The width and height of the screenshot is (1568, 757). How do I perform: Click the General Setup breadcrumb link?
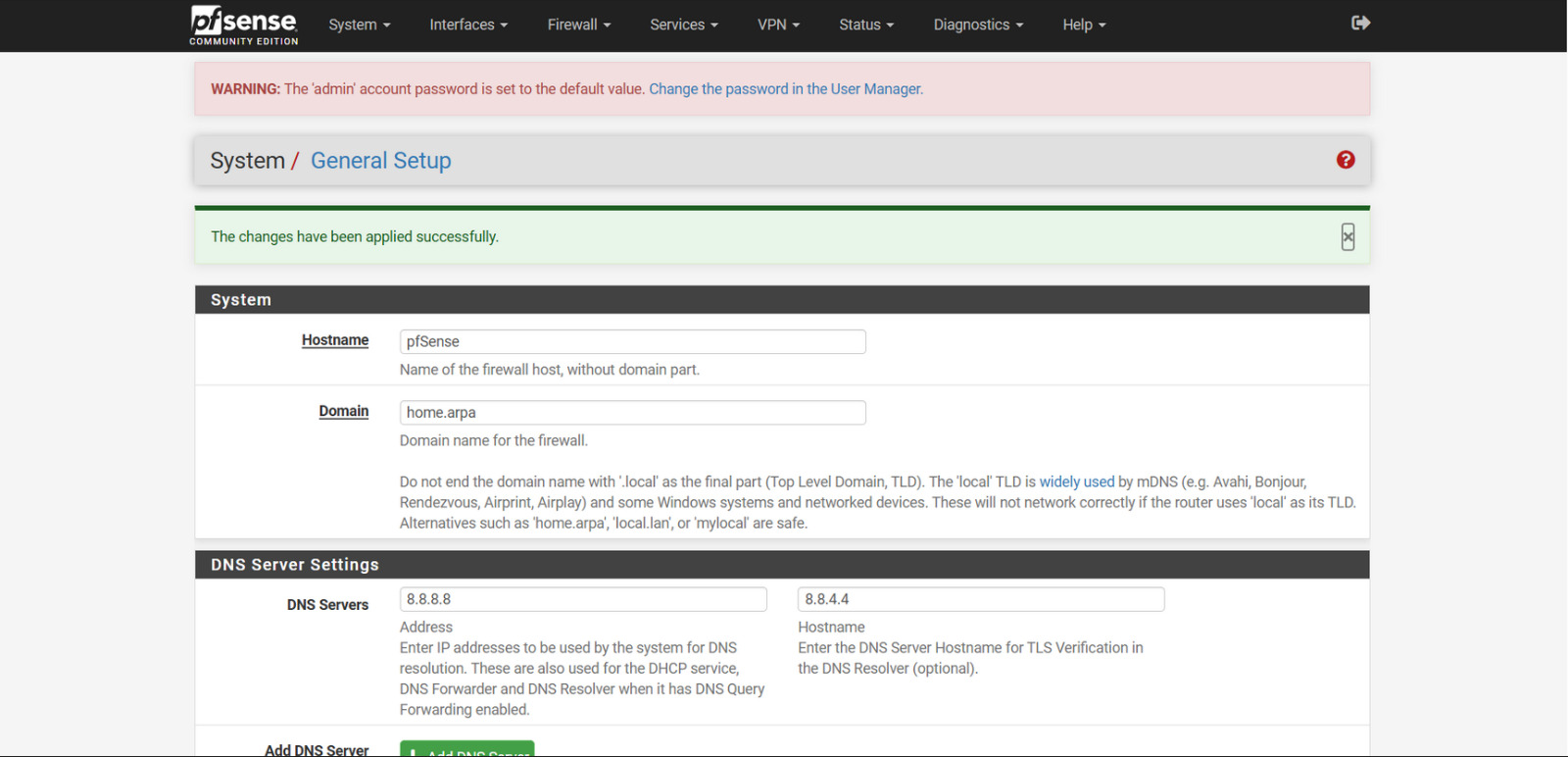(x=380, y=161)
